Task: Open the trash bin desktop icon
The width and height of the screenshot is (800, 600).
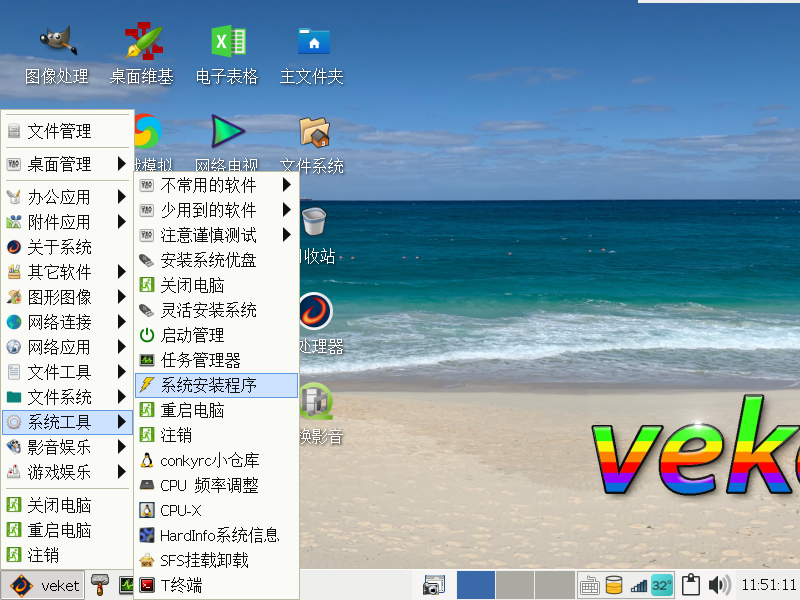Action: (314, 221)
